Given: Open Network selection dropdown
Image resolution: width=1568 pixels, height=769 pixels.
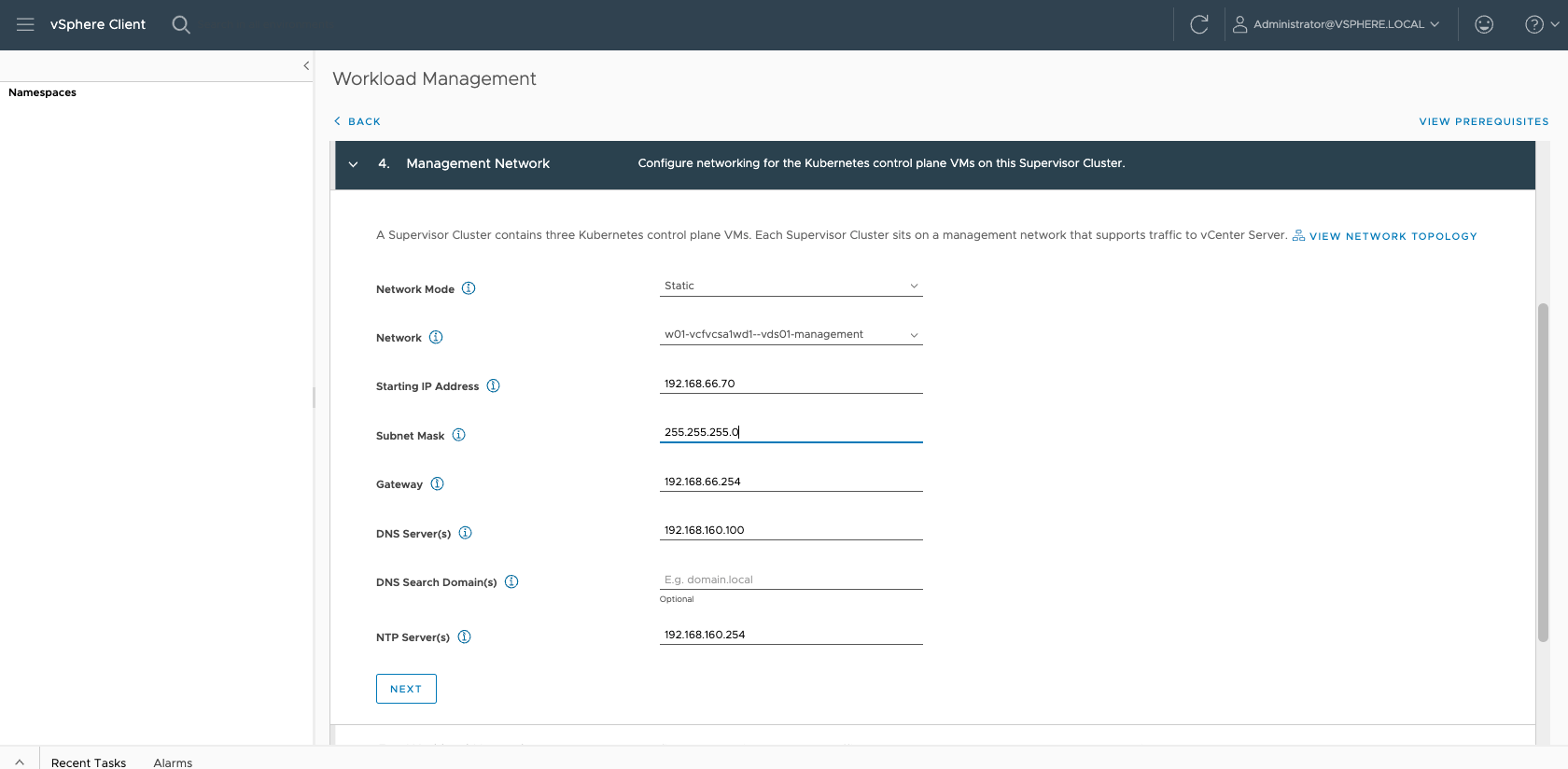Looking at the screenshot, I should pyautogui.click(x=791, y=334).
